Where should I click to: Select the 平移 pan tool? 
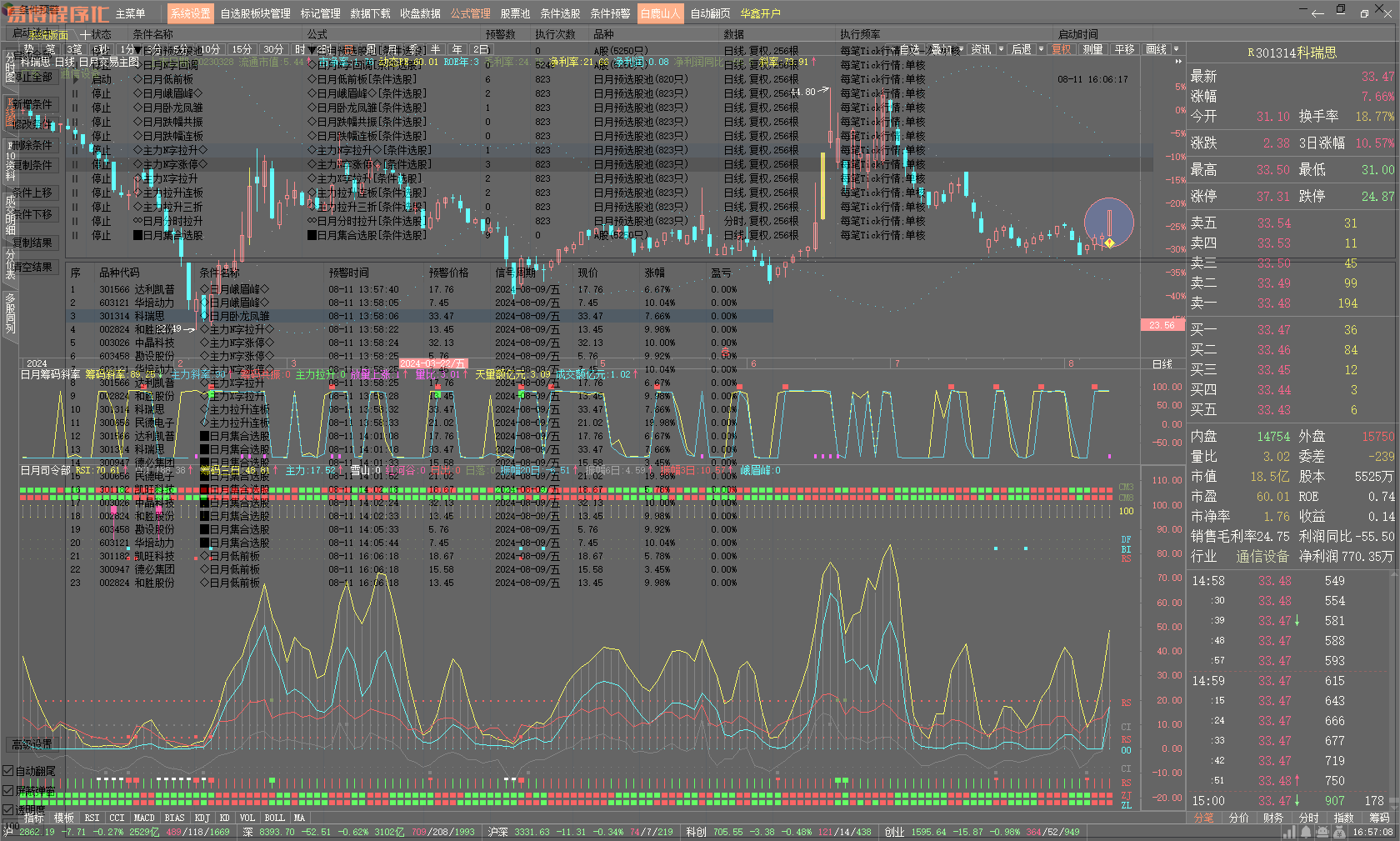coord(1125,50)
